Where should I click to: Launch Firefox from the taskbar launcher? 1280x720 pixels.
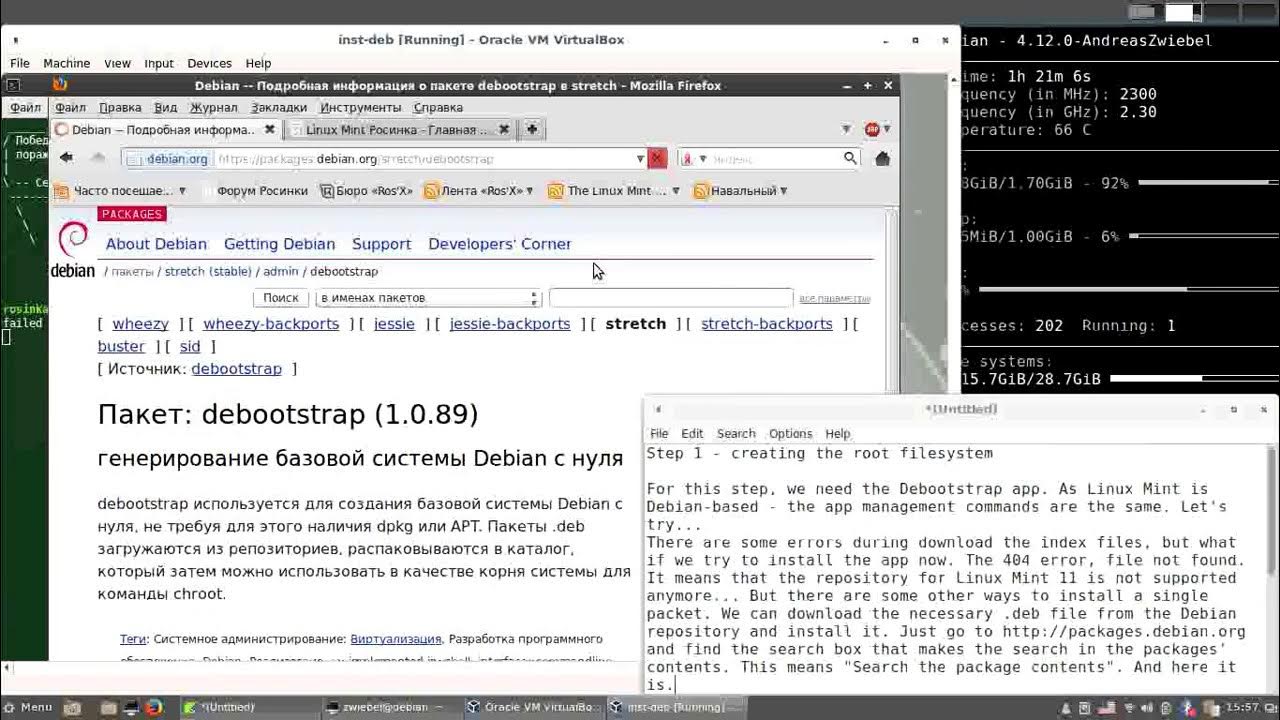[x=153, y=707]
